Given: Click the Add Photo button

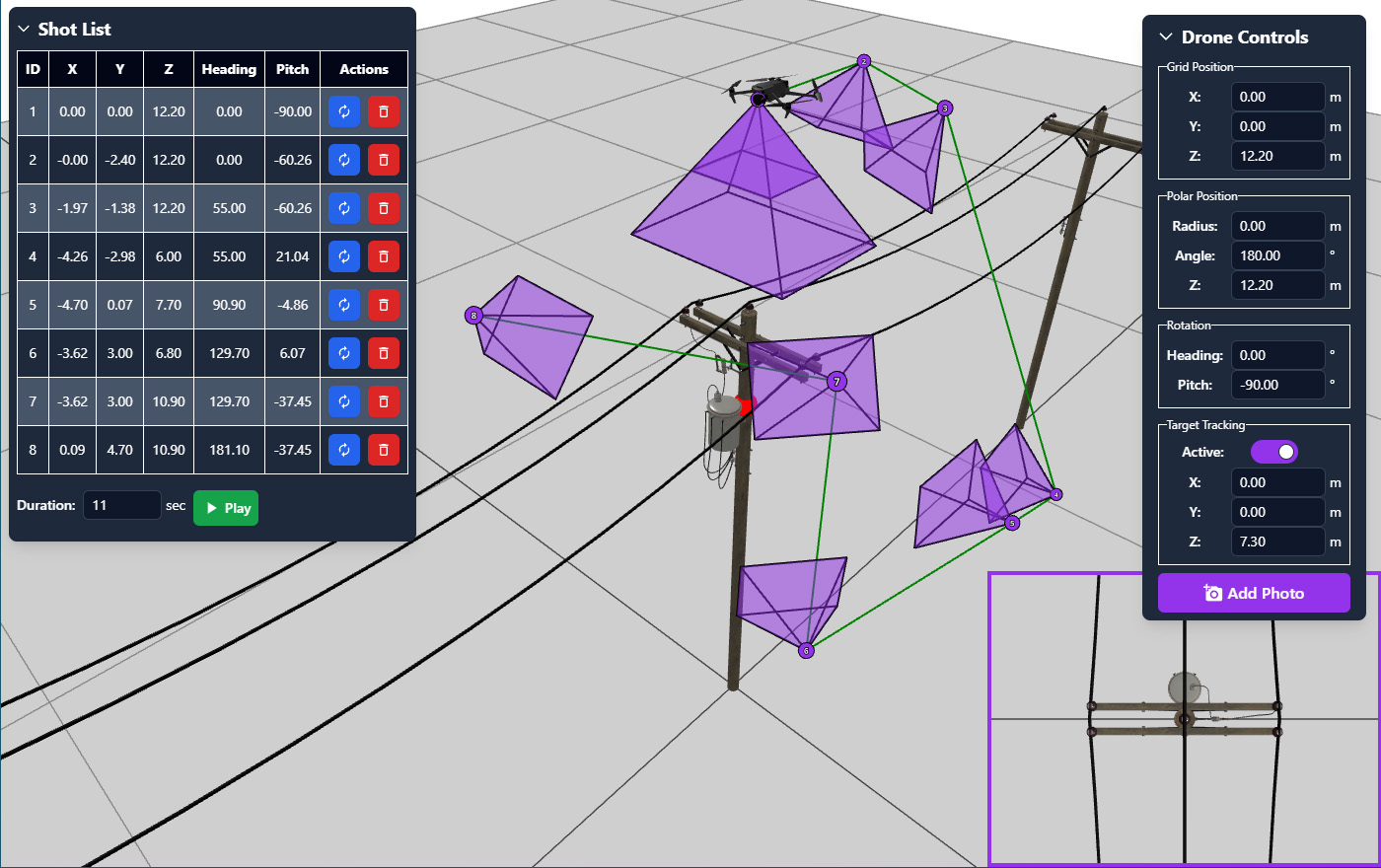Looking at the screenshot, I should point(1254,593).
